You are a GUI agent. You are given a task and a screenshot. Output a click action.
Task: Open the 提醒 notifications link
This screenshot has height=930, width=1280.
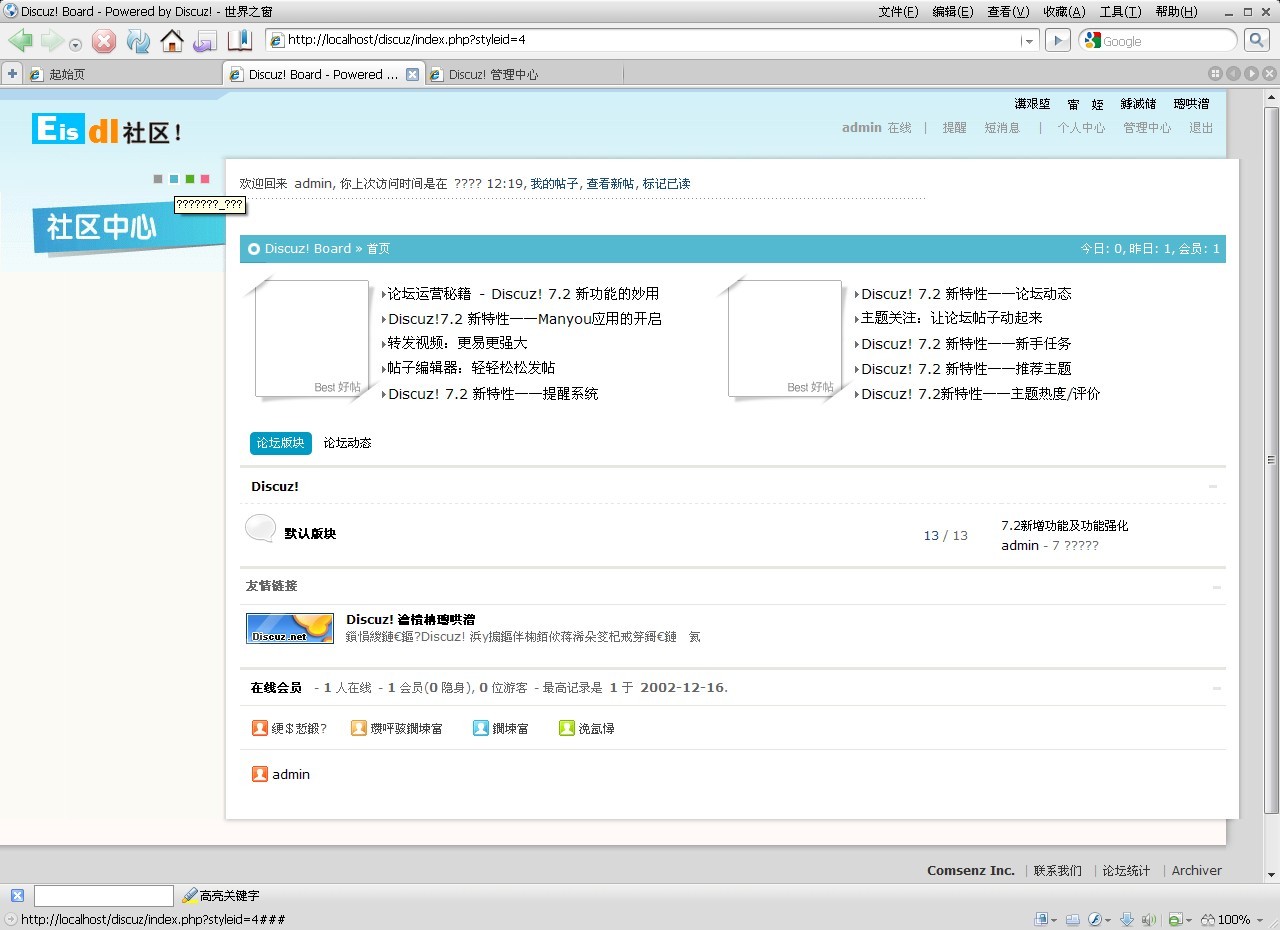(x=954, y=128)
